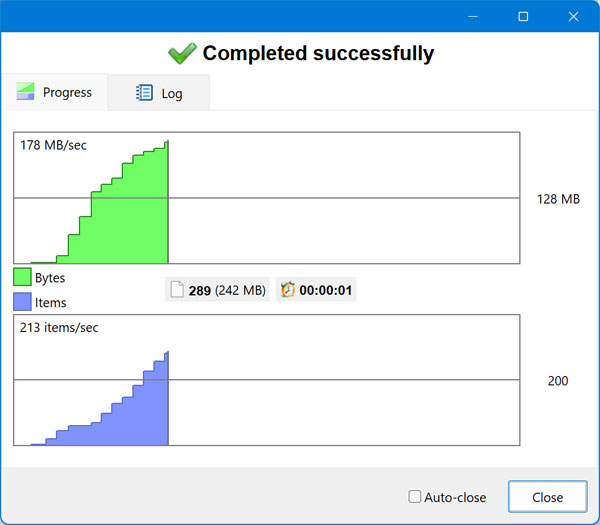600x525 pixels.
Task: Click the stopwatch icon beside elapsed time
Action: (288, 290)
